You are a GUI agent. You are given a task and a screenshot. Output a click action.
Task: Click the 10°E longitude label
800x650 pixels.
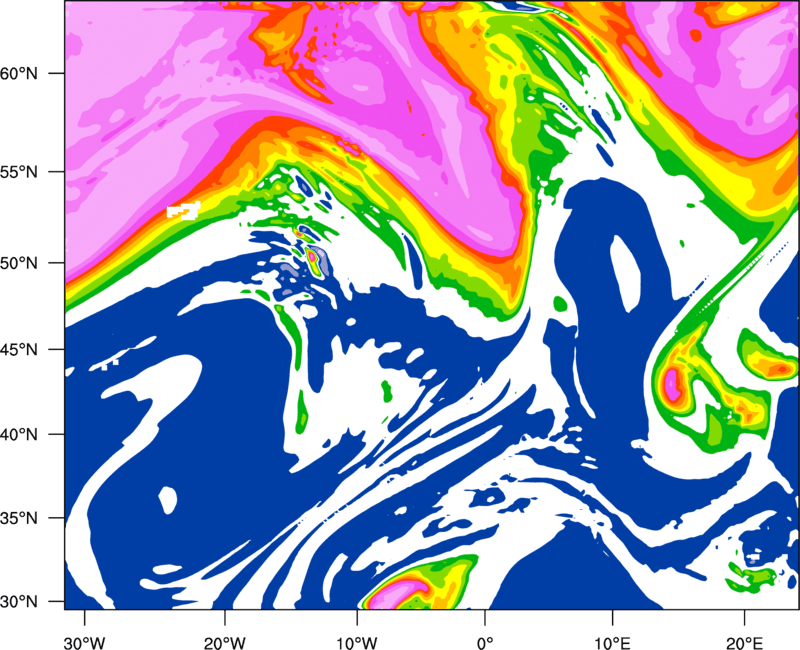(612, 643)
